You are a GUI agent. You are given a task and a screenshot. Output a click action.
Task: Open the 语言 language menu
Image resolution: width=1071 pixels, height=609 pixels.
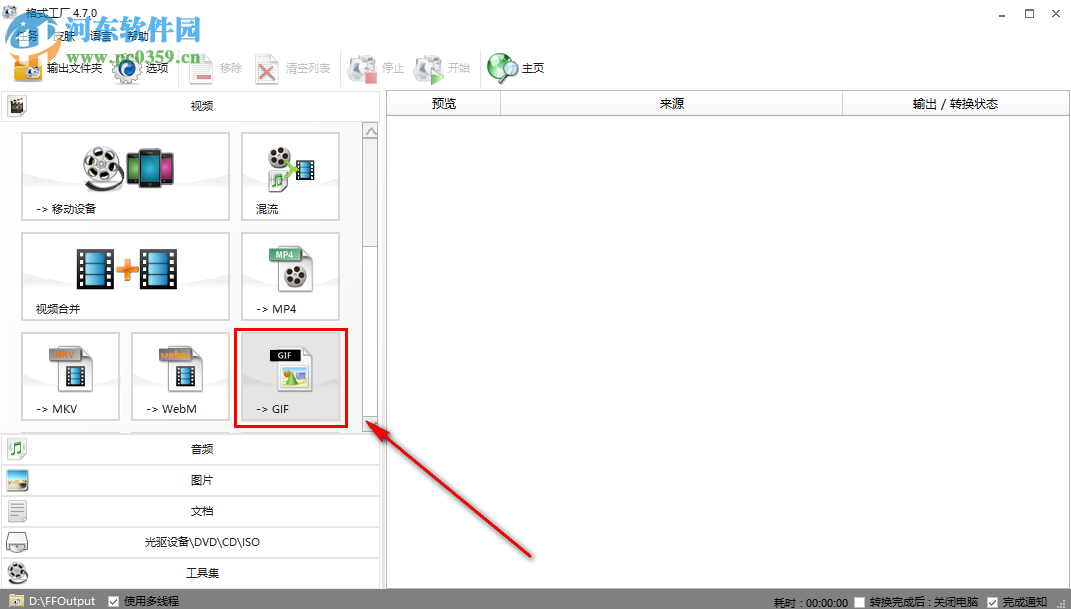tap(100, 36)
